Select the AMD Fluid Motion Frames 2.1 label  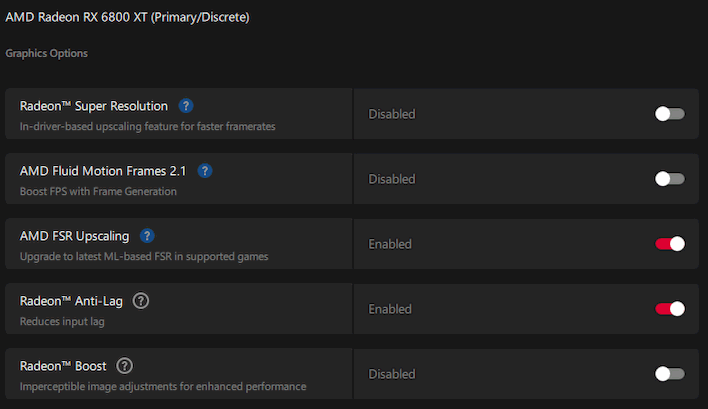tap(103, 171)
